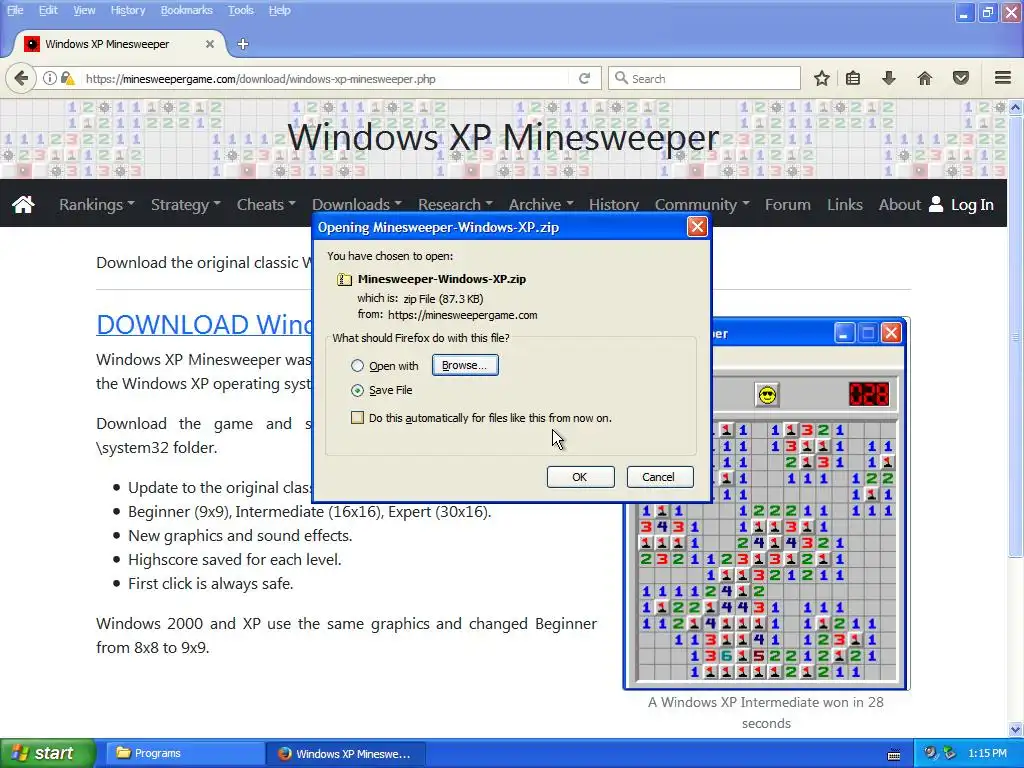Go to the Firefox home page icon

[925, 78]
